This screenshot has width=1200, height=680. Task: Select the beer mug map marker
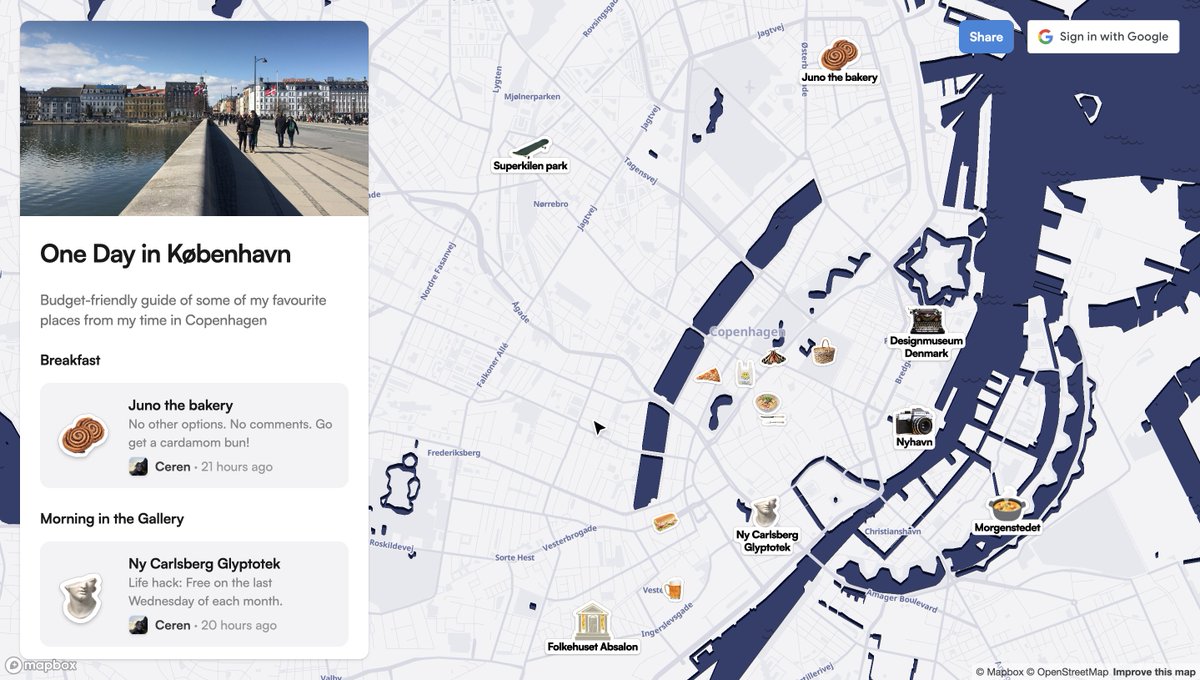(x=674, y=590)
